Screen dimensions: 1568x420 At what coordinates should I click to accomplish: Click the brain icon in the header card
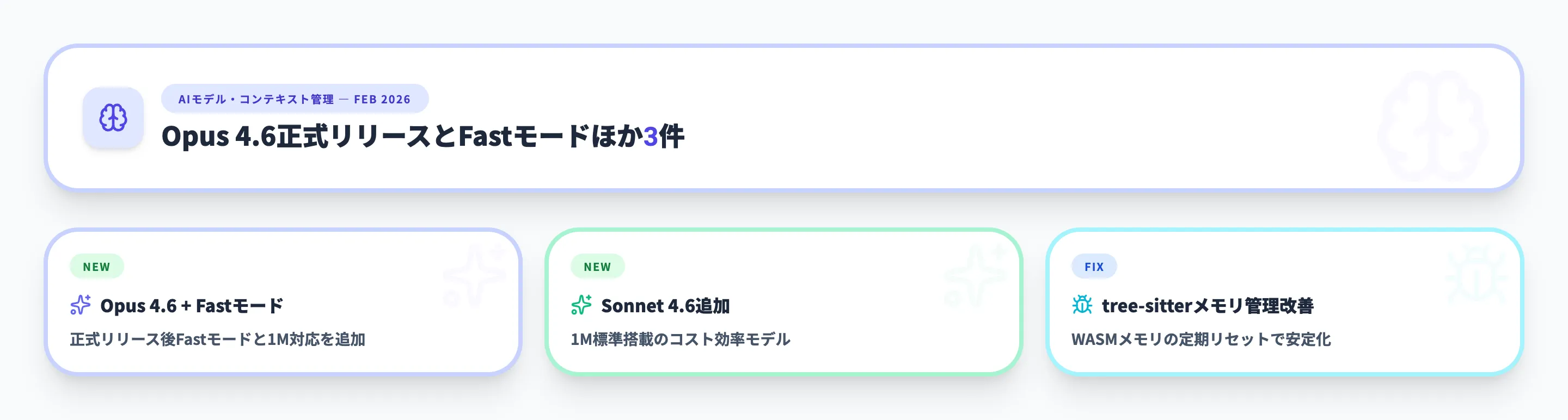[x=113, y=118]
